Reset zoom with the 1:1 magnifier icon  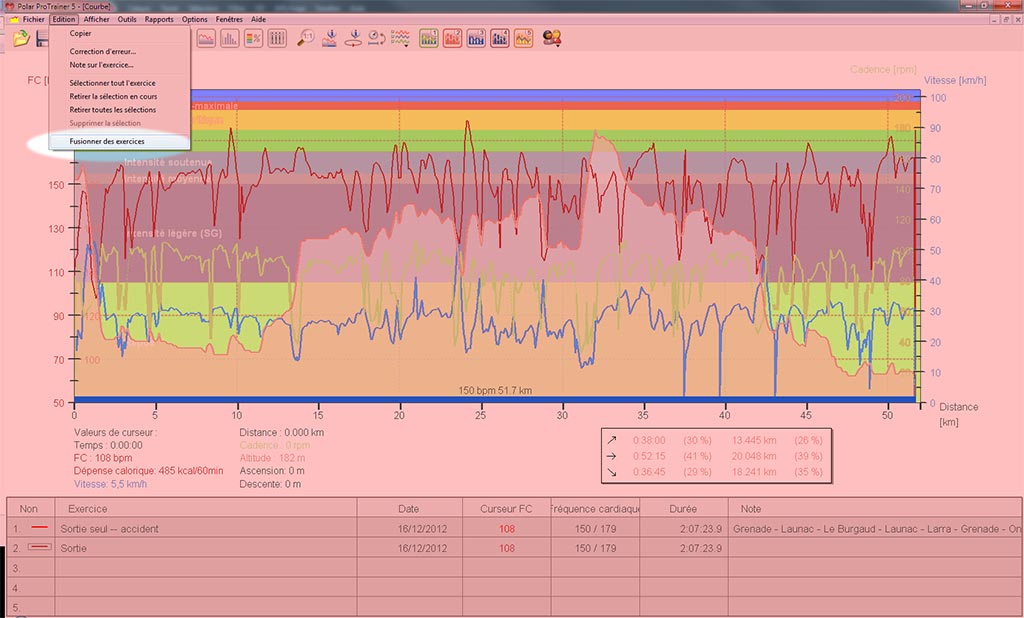[306, 39]
